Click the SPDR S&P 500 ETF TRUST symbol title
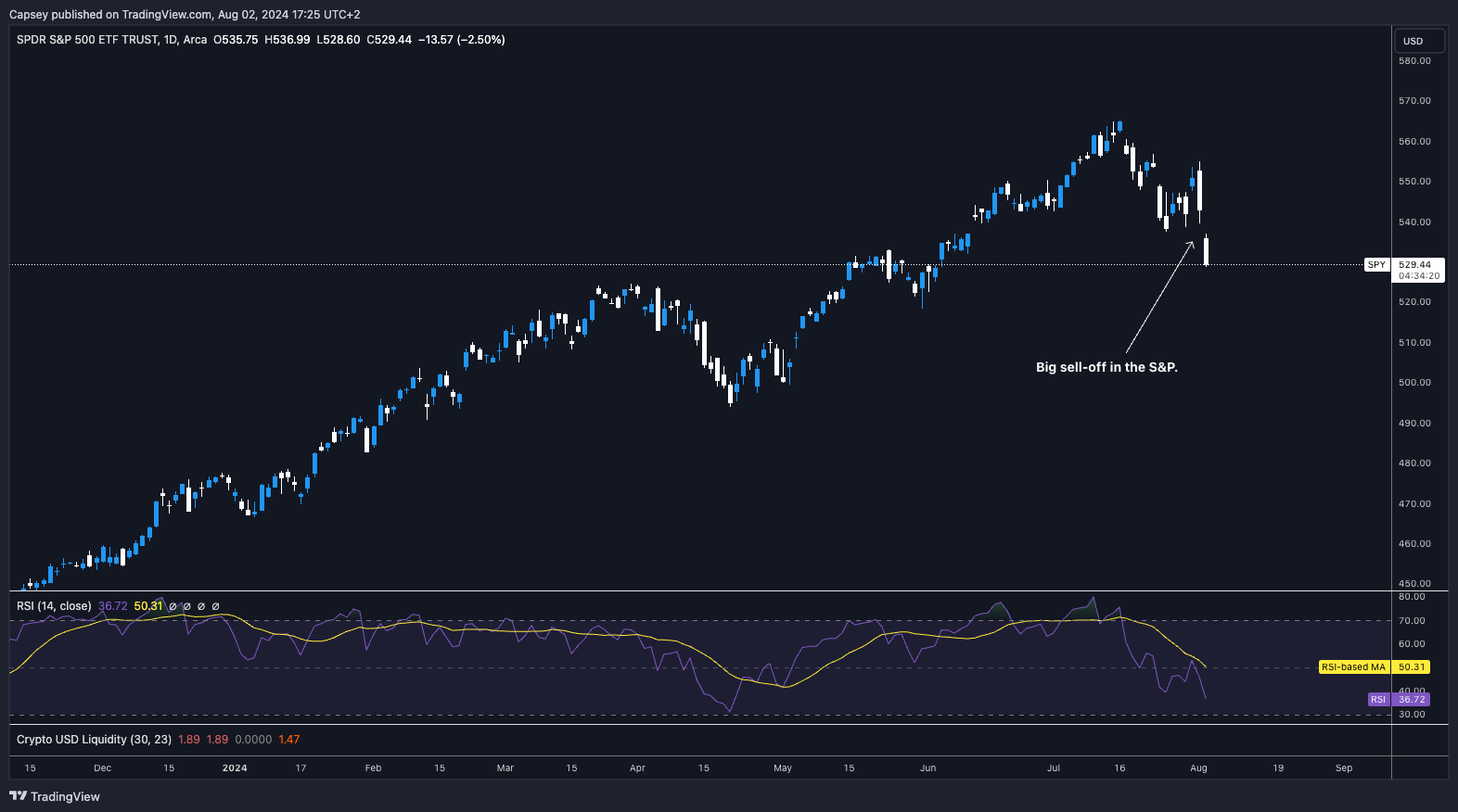 (x=111, y=40)
